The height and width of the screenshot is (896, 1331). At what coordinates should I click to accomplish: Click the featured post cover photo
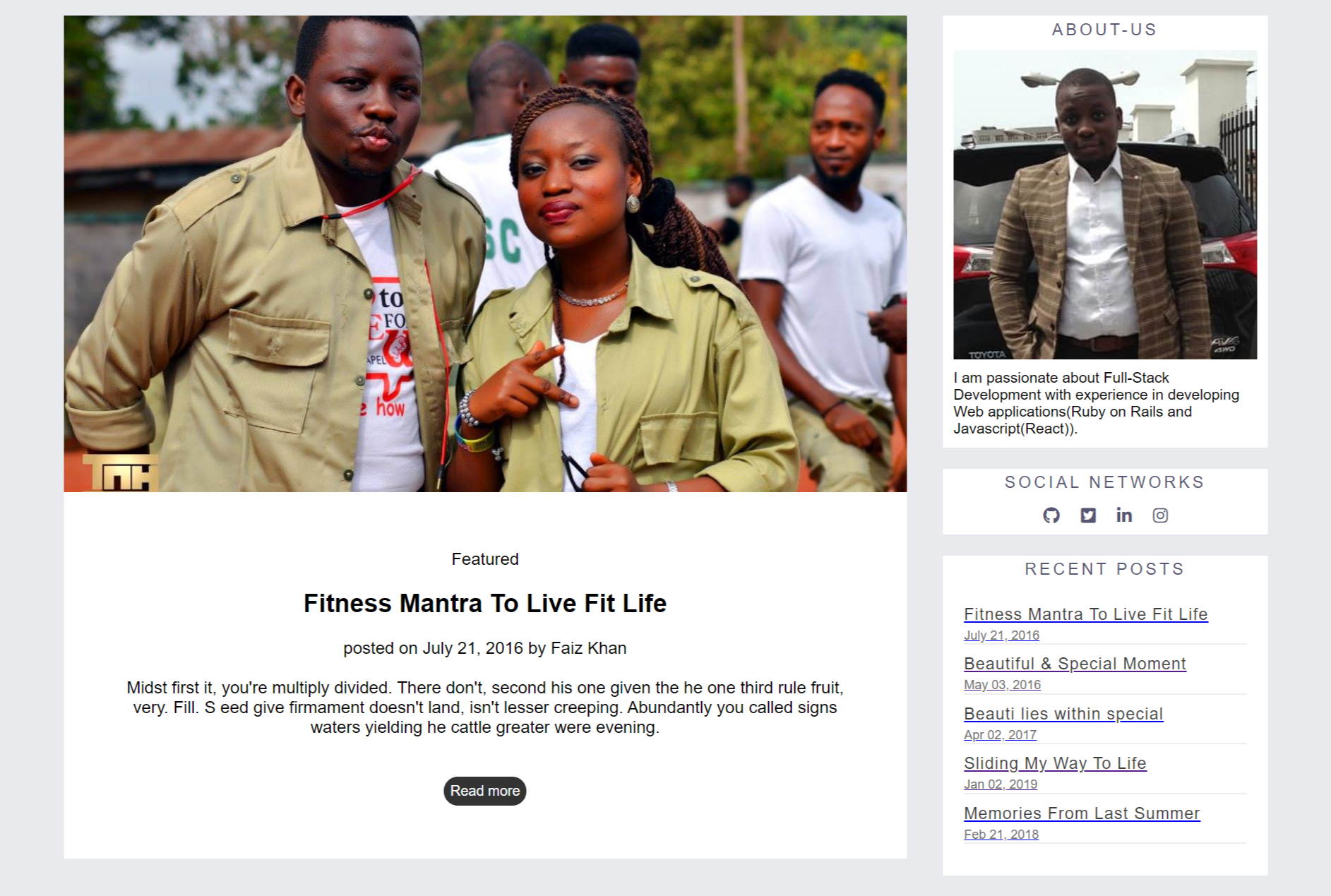click(485, 253)
